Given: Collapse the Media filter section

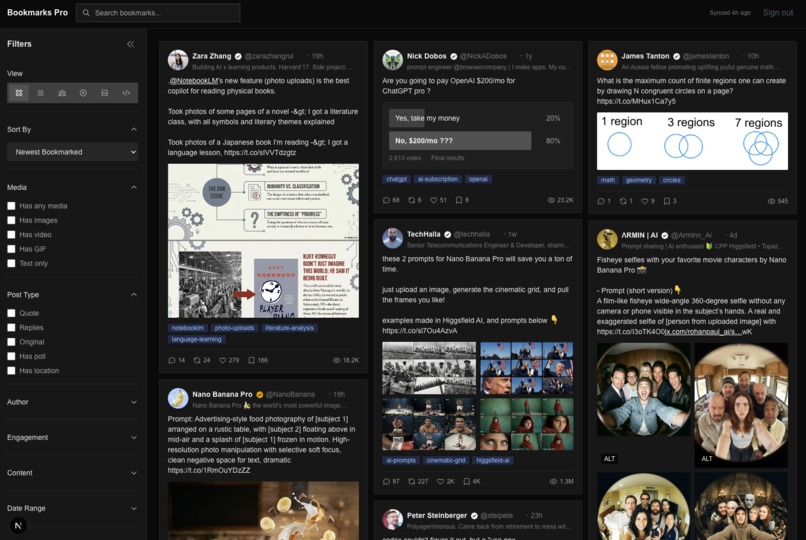Looking at the screenshot, I should click(134, 188).
